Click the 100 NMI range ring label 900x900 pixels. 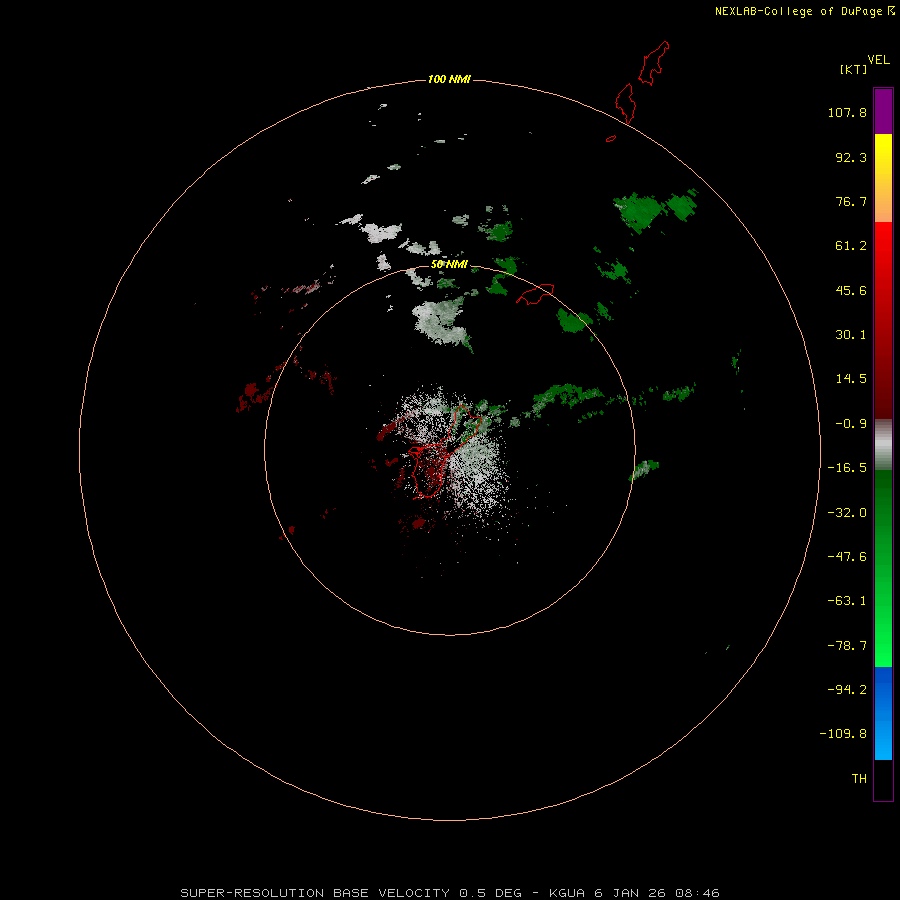point(449,79)
